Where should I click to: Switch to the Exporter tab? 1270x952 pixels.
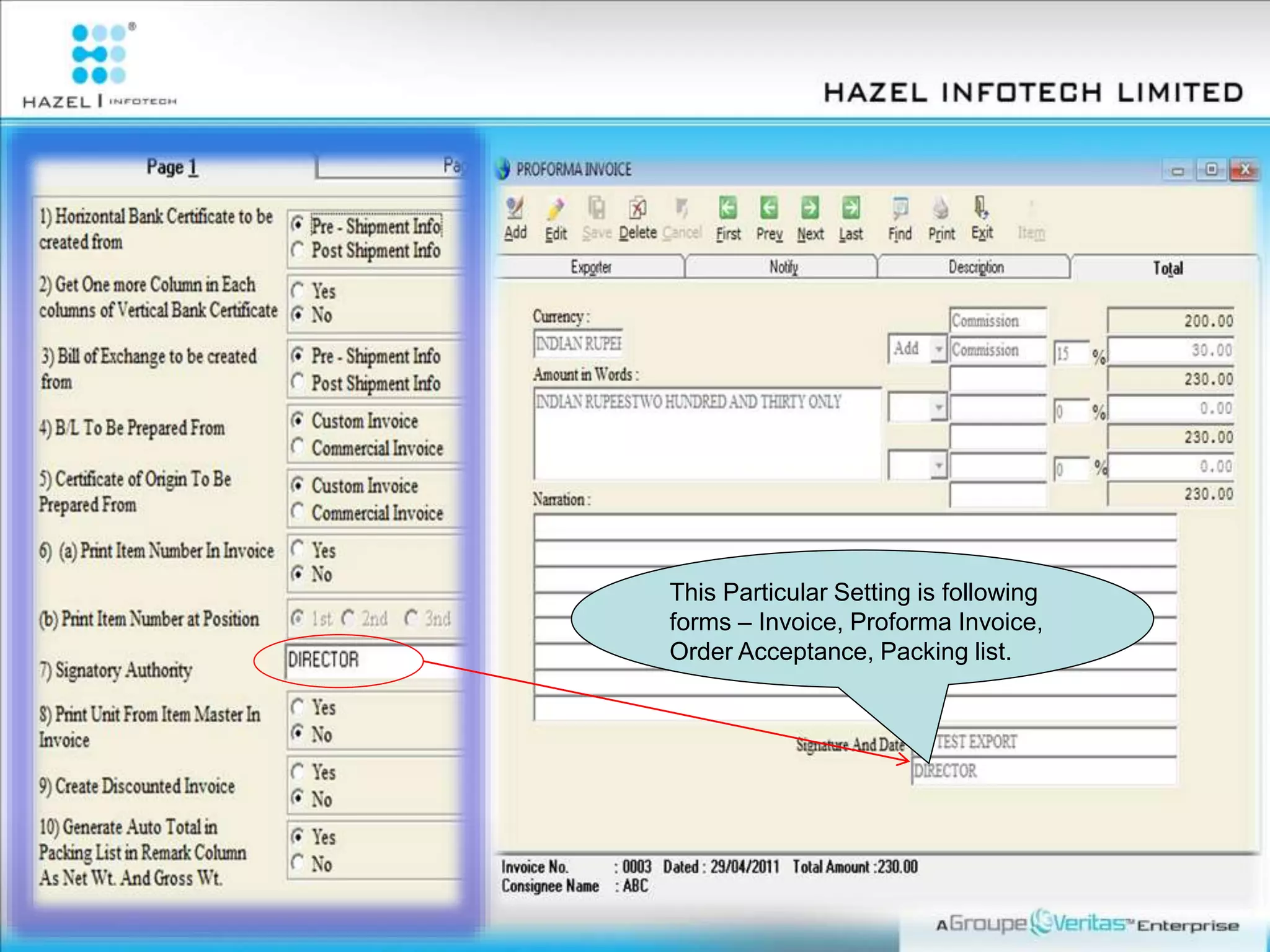pos(590,267)
